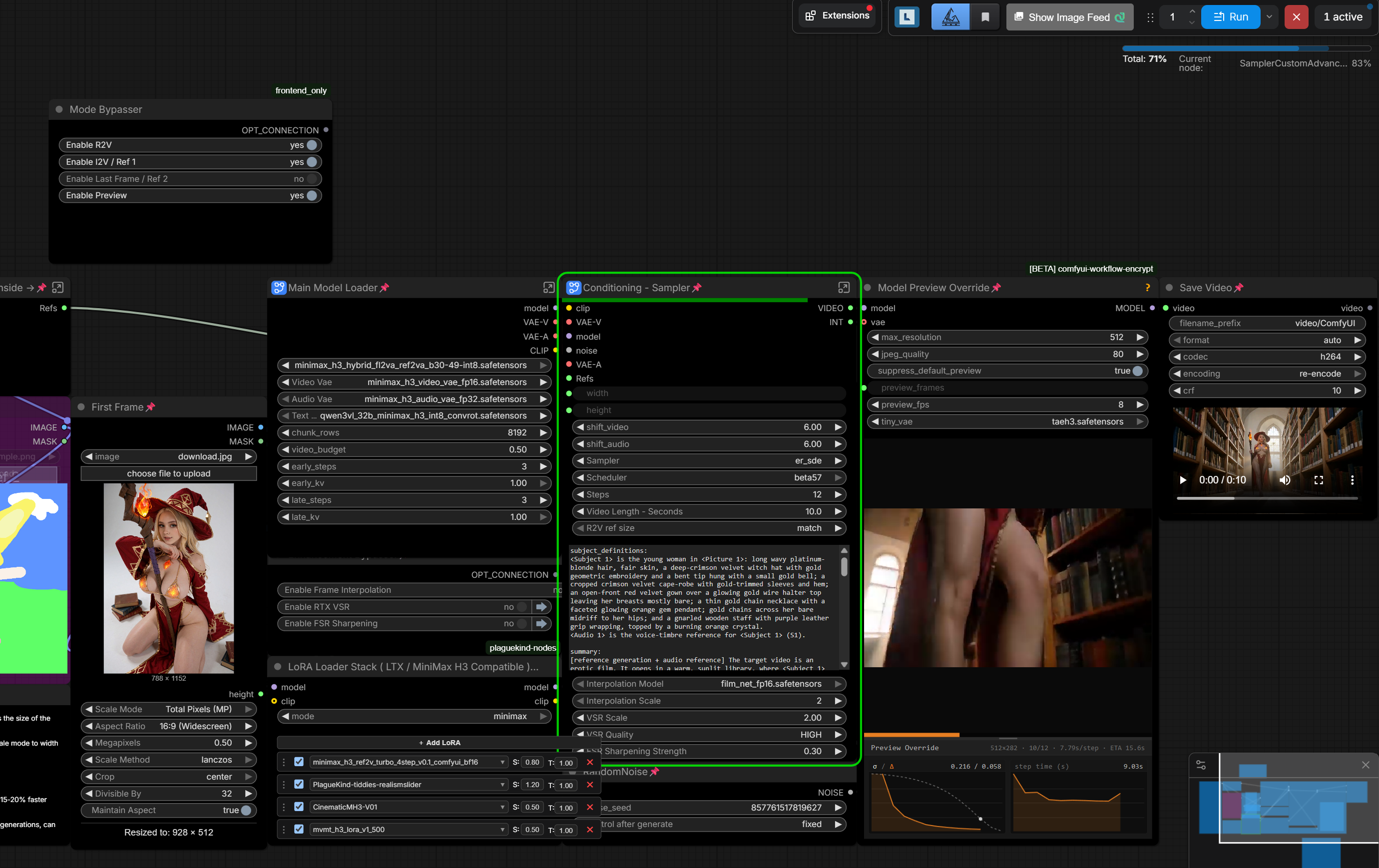Edit the filename_prefix field

point(1267,323)
